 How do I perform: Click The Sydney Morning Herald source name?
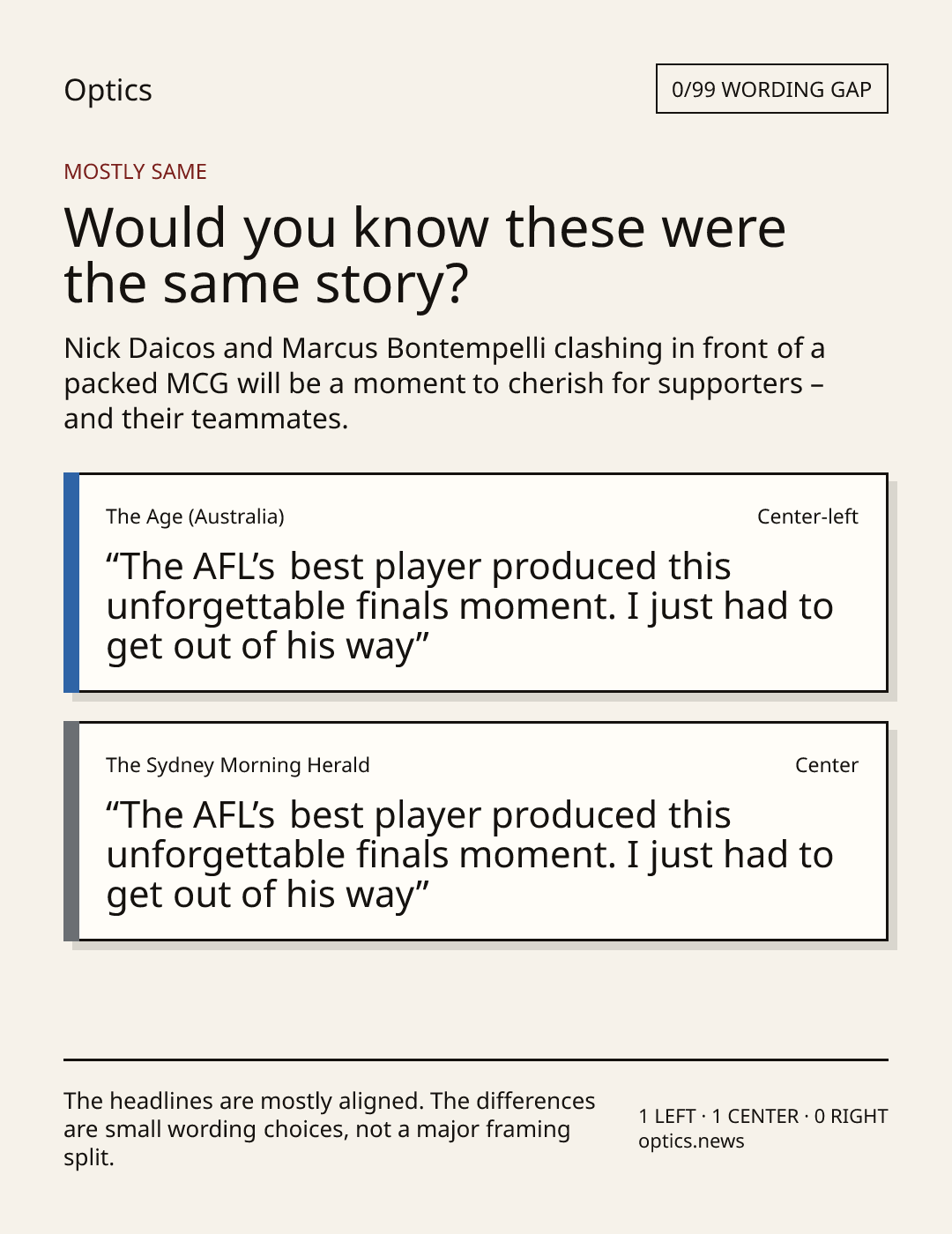(238, 765)
